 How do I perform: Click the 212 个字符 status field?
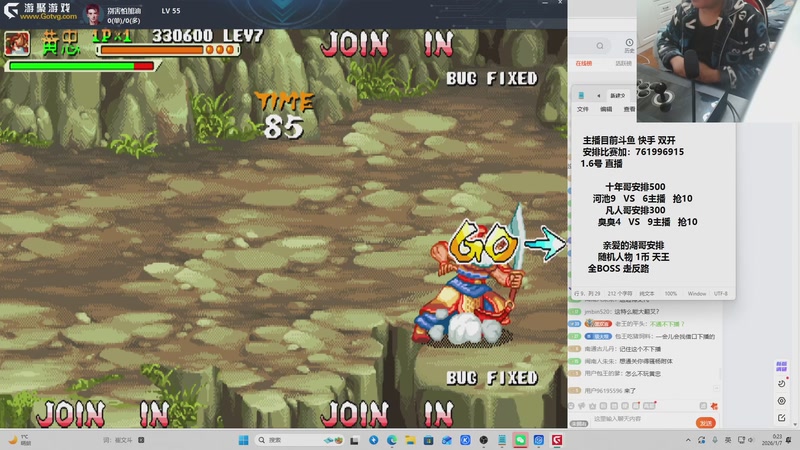point(619,294)
